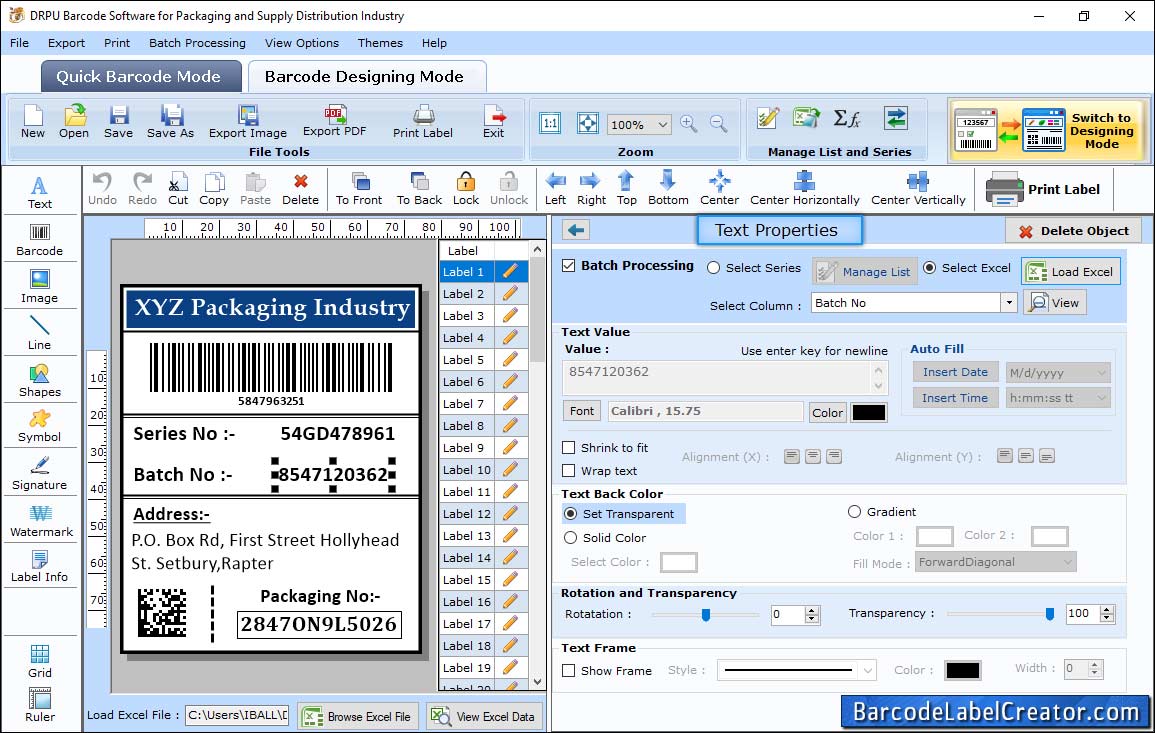
Task: Open the zoom percentage dropdown
Action: pyautogui.click(x=662, y=124)
